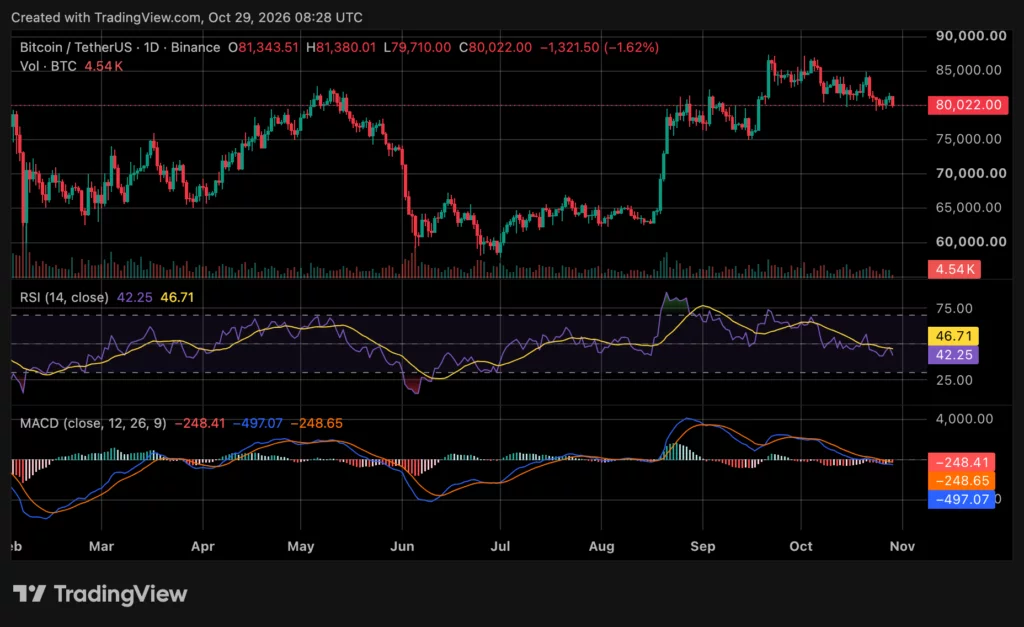Viewport: 1024px width, 627px height.
Task: Click the yellow RSI axis label 46.71
Action: pyautogui.click(x=953, y=336)
